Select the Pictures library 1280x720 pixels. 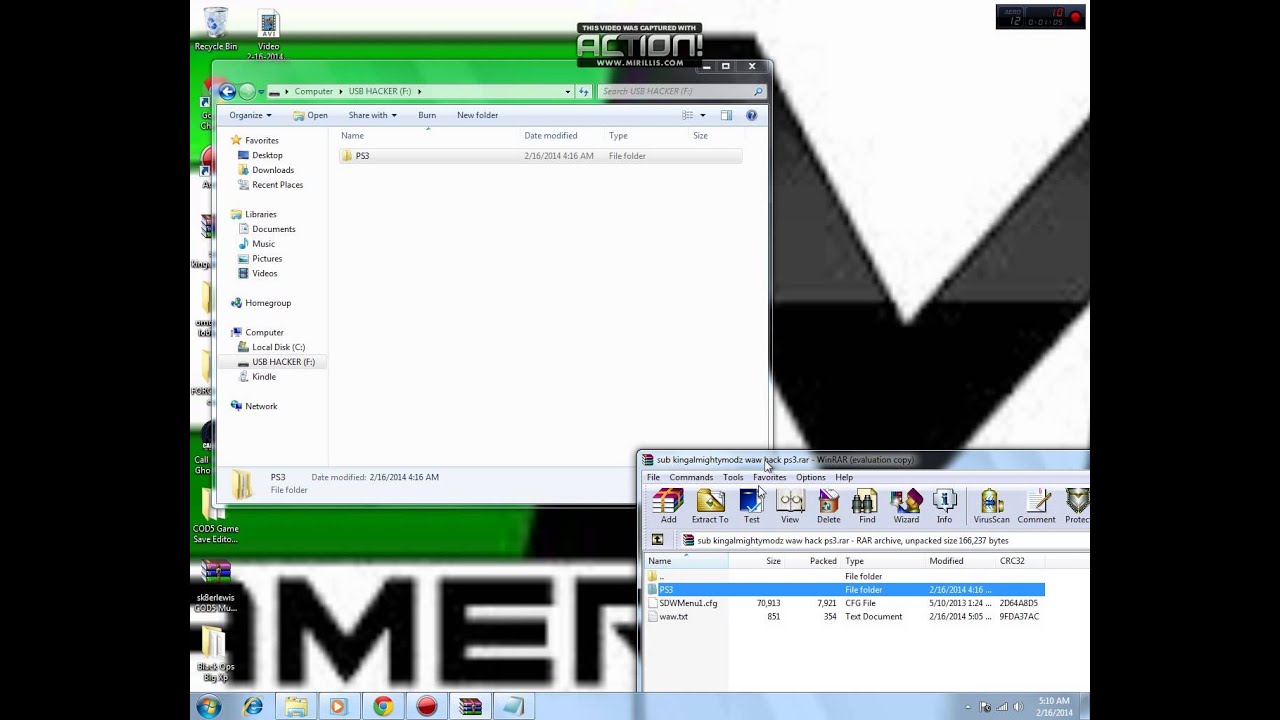point(266,259)
